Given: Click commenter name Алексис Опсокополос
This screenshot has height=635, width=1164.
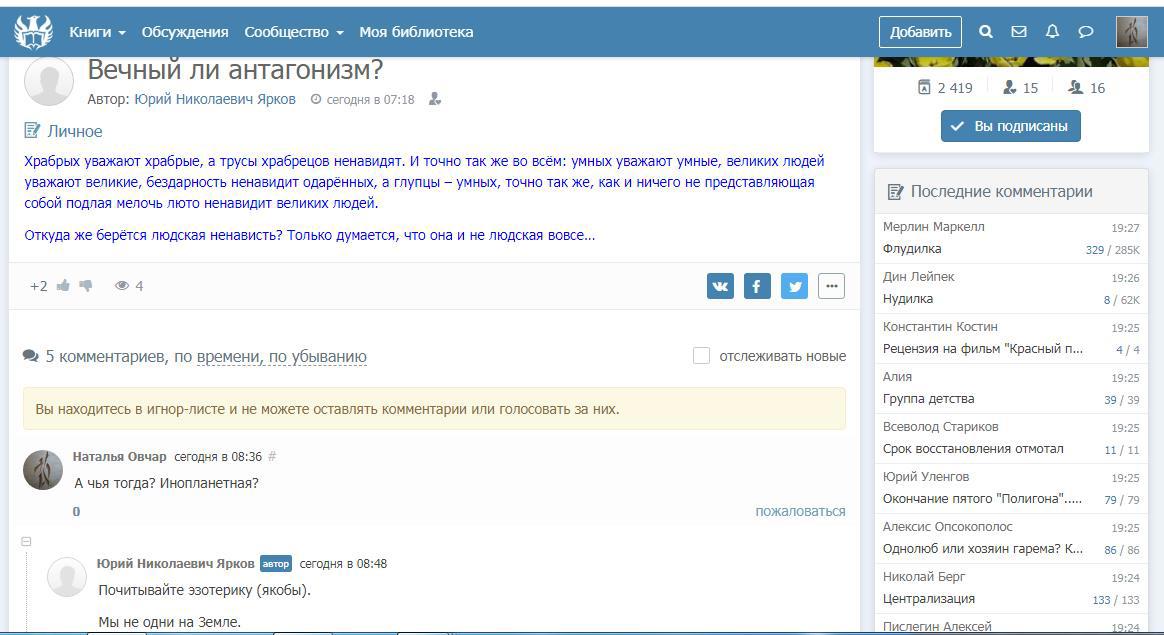Looking at the screenshot, I should (947, 527).
